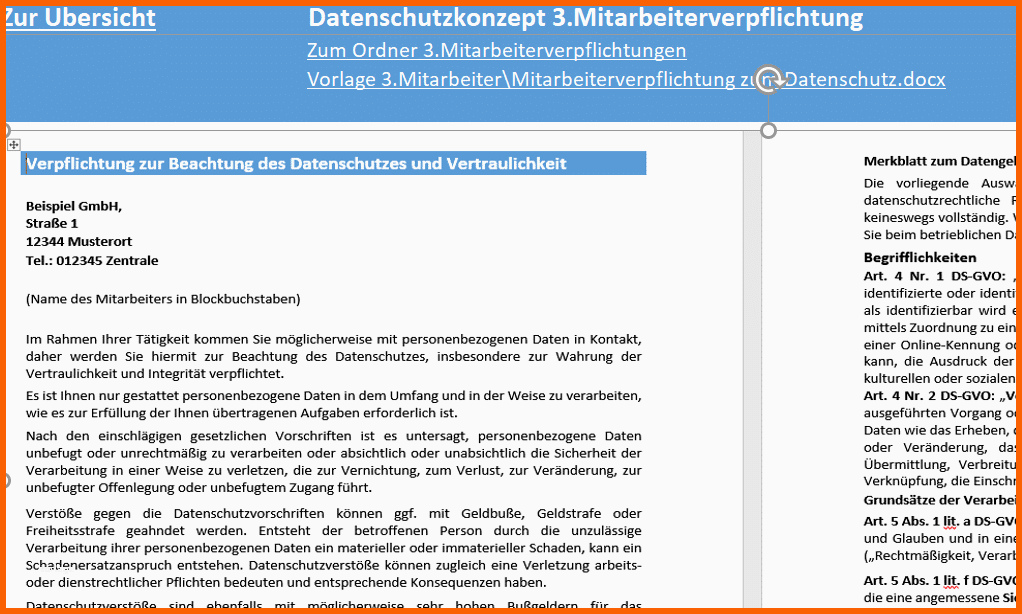This screenshot has width=1022, height=614.
Task: Click the entry 'Art. 5 Abs. 1 lit. f DS-GVO'
Action: [x=939, y=581]
